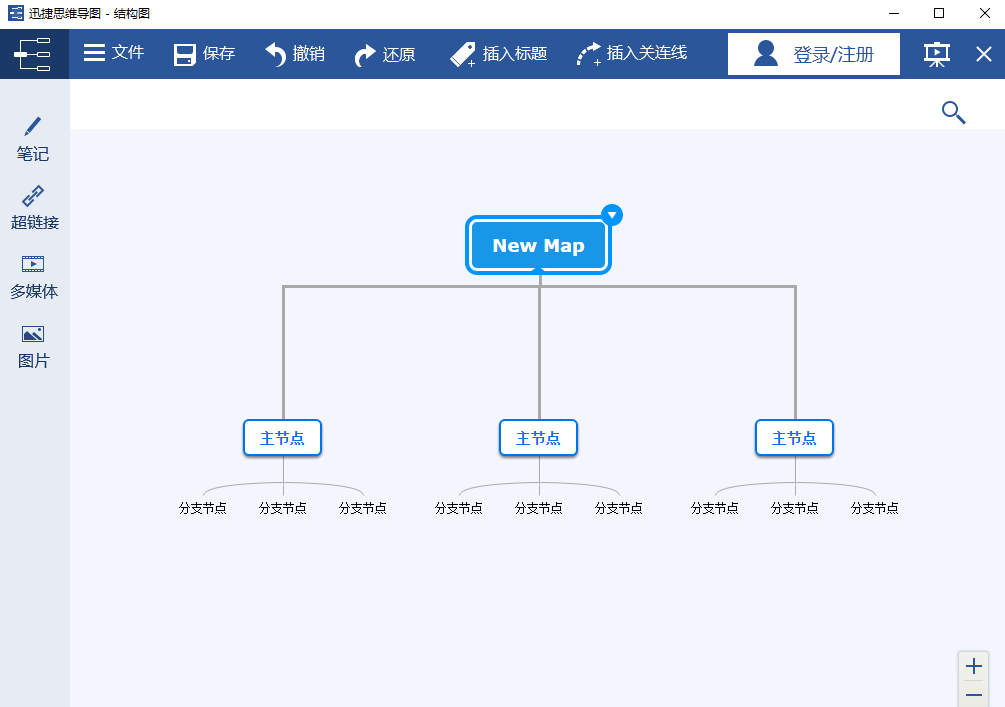Open the 图片 (Image) insertion tool
This screenshot has height=707, width=1005.
click(x=33, y=345)
